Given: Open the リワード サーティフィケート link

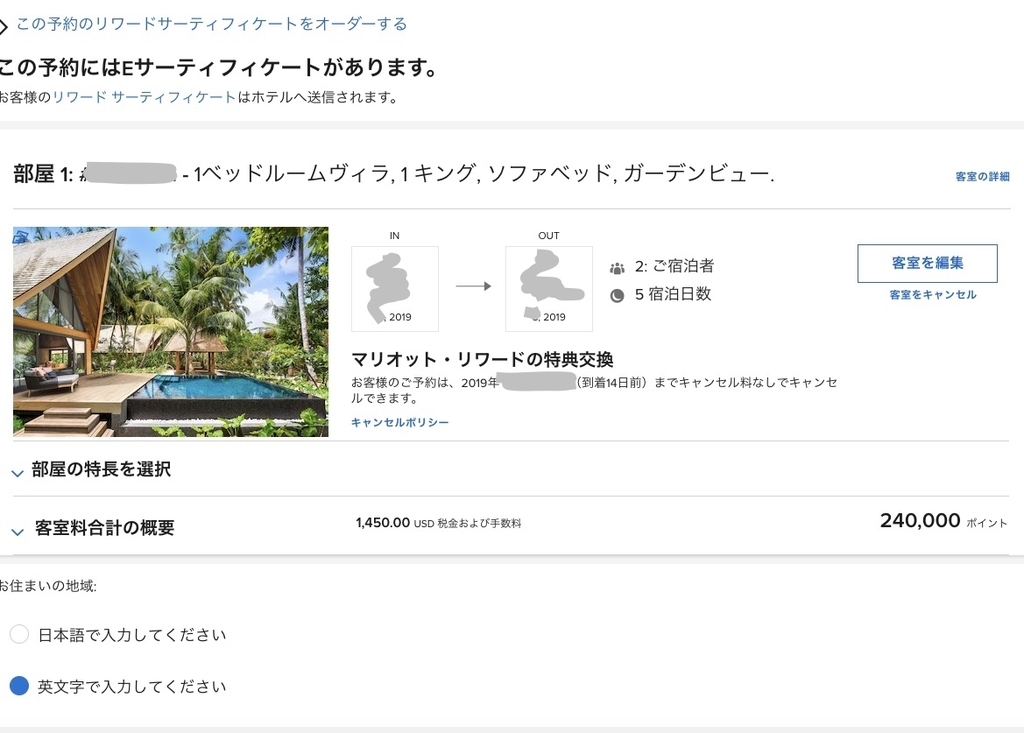Looking at the screenshot, I should (x=144, y=97).
